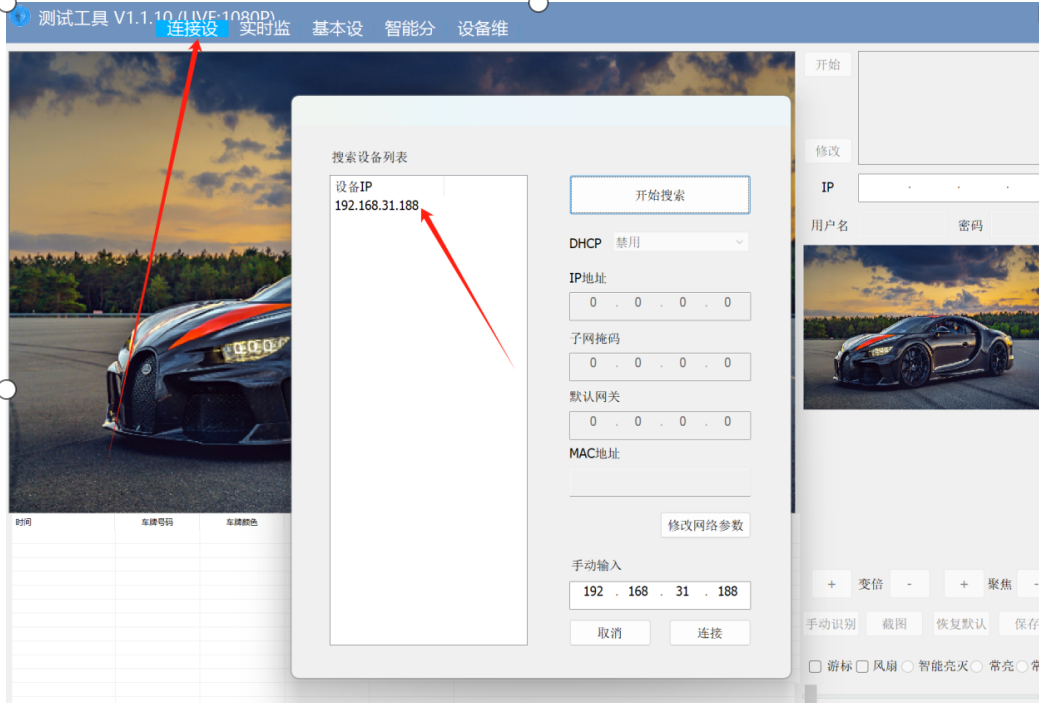Click the 默认网关 input field
Image resolution: width=1039 pixels, height=703 pixels.
click(x=660, y=425)
